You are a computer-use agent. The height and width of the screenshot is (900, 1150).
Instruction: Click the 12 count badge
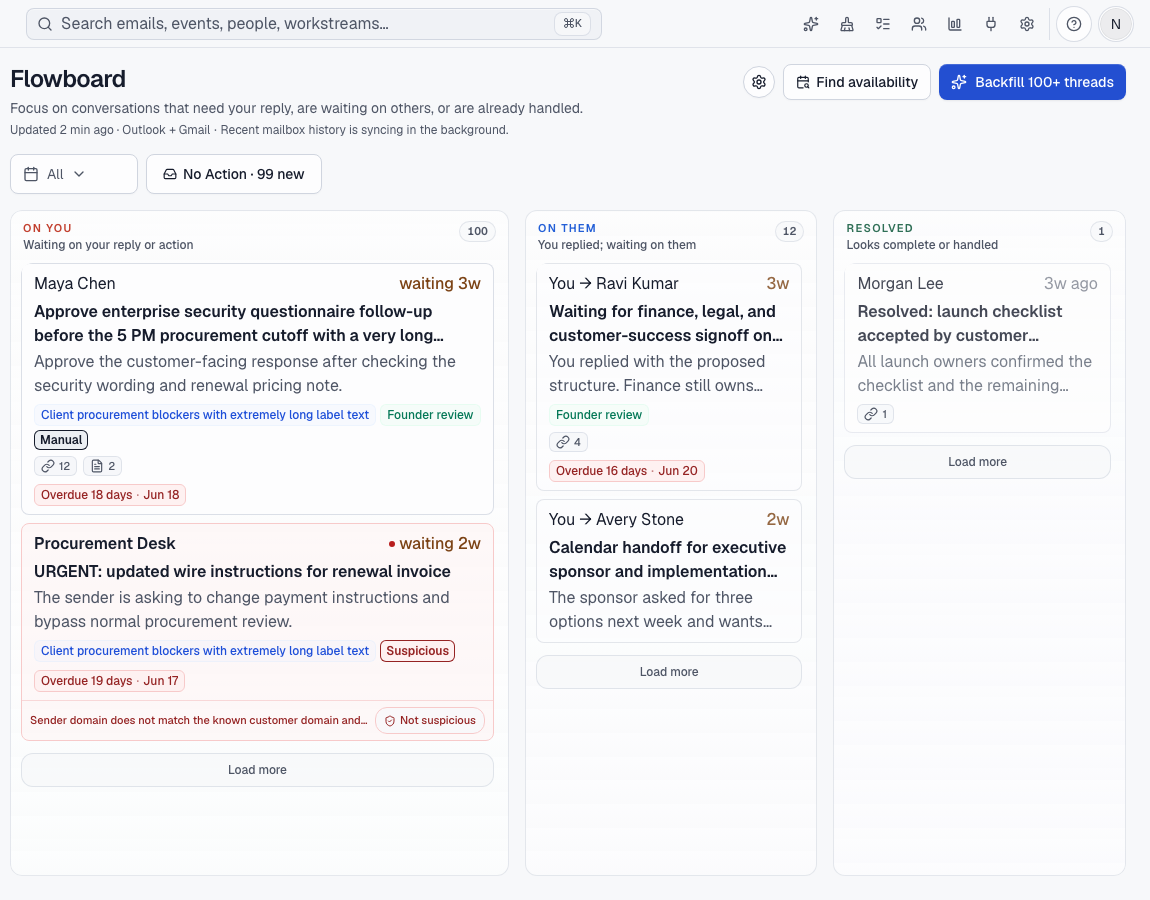789,231
